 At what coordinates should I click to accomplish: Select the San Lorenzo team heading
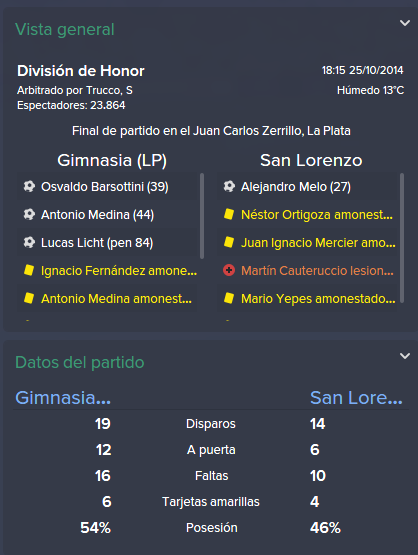coord(311,160)
